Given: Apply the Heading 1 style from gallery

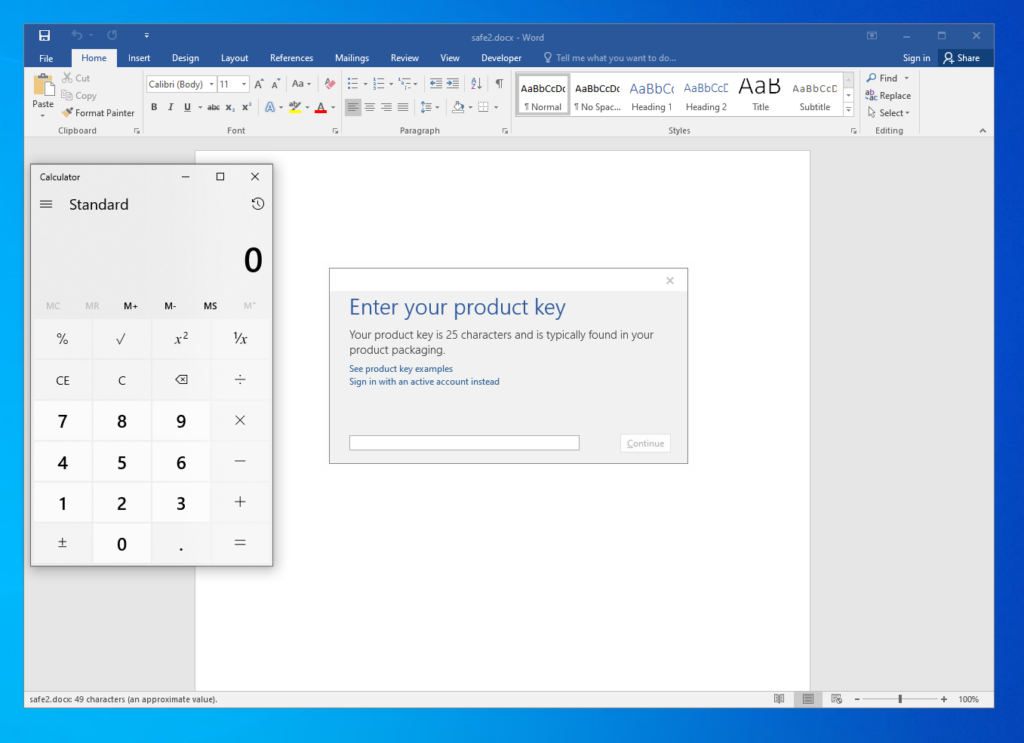Looking at the screenshot, I should tap(652, 95).
